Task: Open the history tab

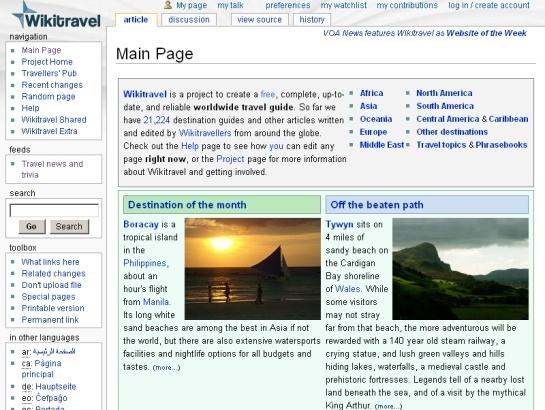Action: pos(312,20)
